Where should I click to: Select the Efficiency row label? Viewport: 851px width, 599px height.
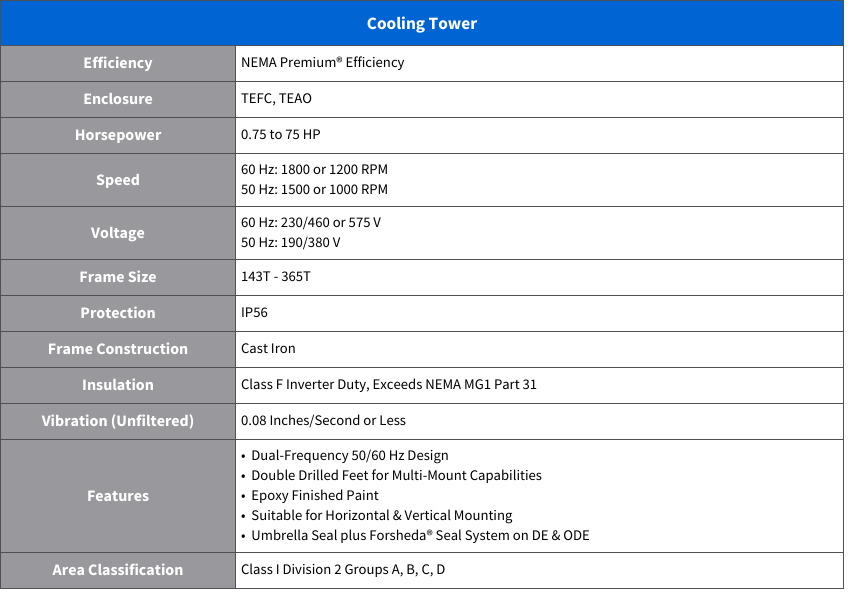click(x=118, y=63)
